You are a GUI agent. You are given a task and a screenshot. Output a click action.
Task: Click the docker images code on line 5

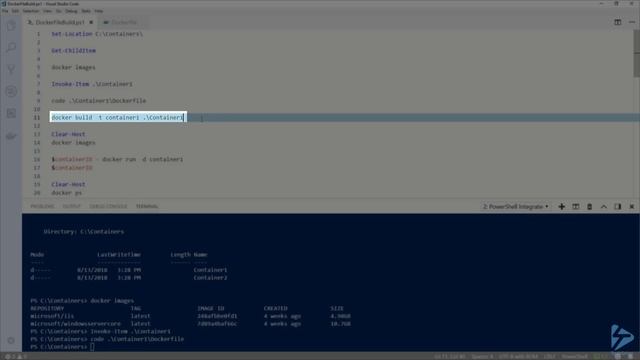tap(73, 67)
